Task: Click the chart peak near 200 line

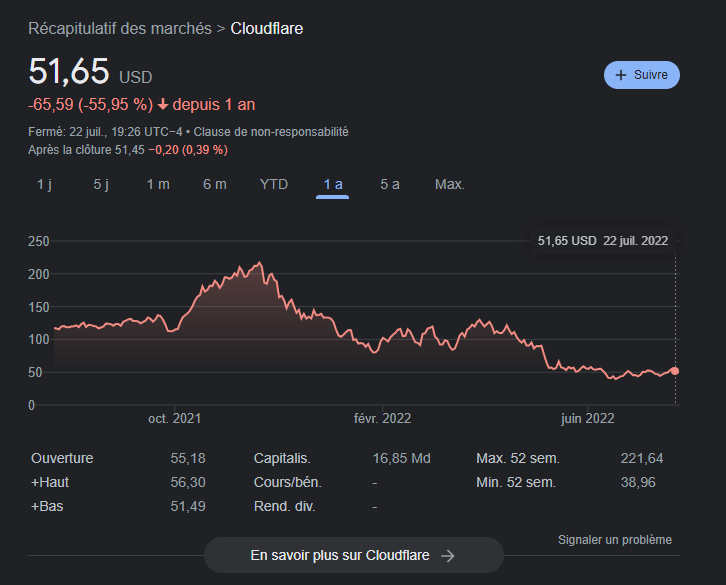Action: click(x=259, y=263)
